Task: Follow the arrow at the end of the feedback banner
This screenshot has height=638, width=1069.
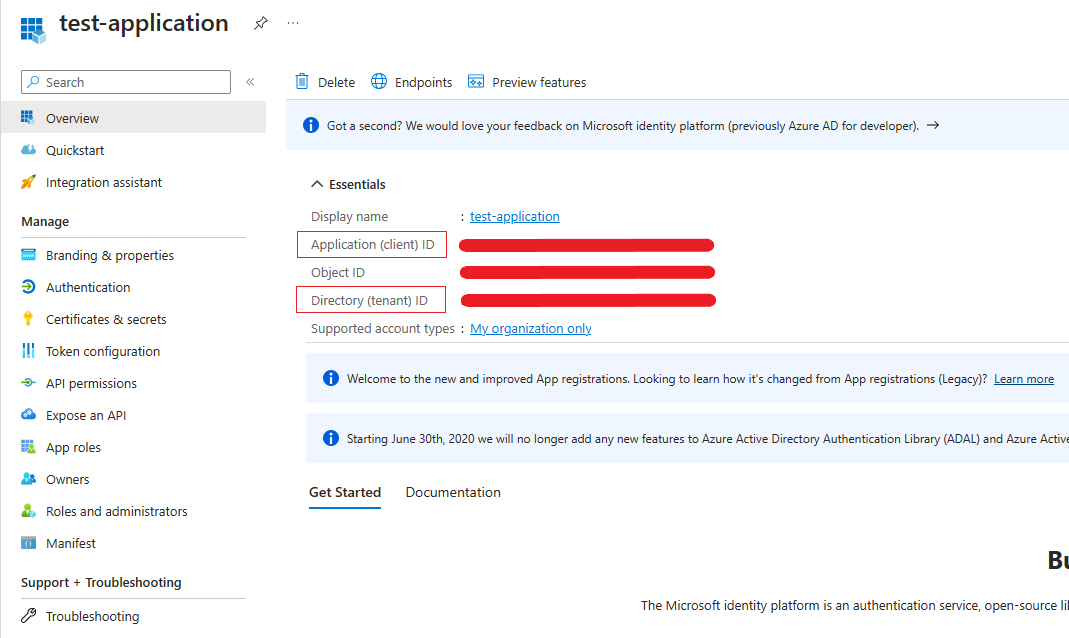Action: pyautogui.click(x=933, y=125)
